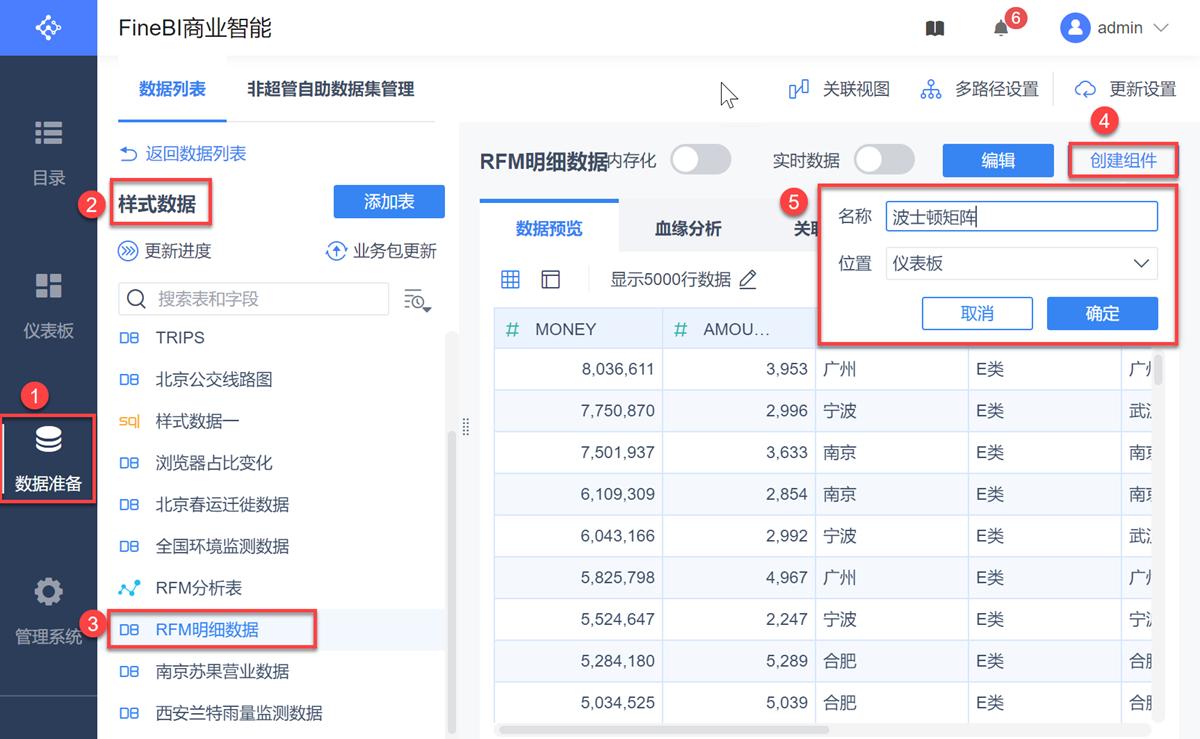Image resolution: width=1200 pixels, height=739 pixels.
Task: Open the documentation book icon in top bar
Action: pyautogui.click(x=934, y=28)
